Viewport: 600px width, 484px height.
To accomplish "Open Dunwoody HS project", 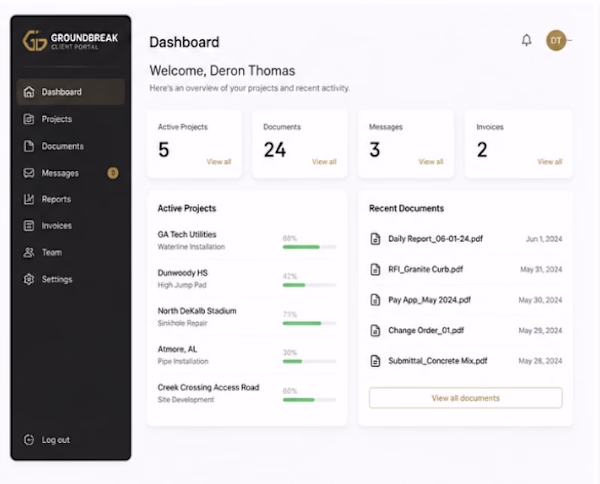I will tap(183, 273).
